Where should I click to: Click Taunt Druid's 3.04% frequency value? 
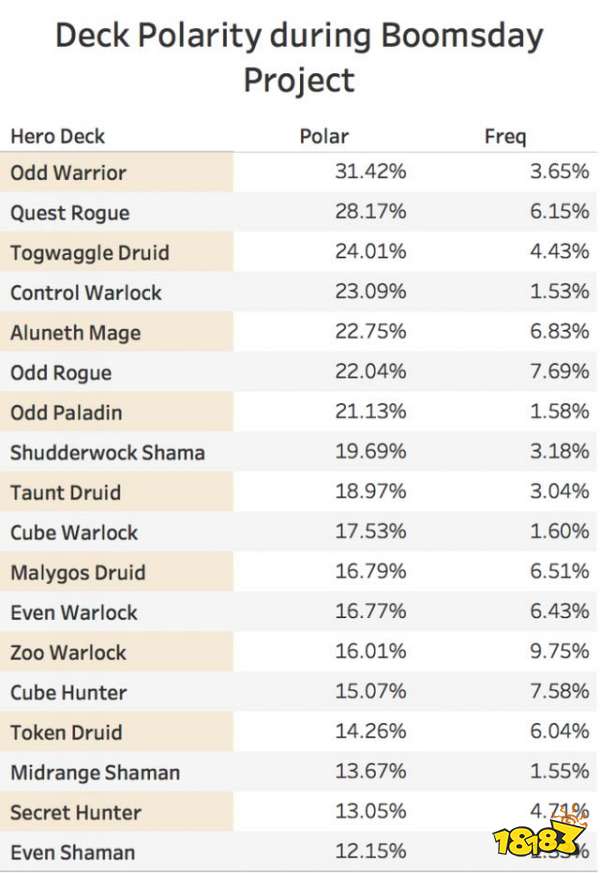559,492
